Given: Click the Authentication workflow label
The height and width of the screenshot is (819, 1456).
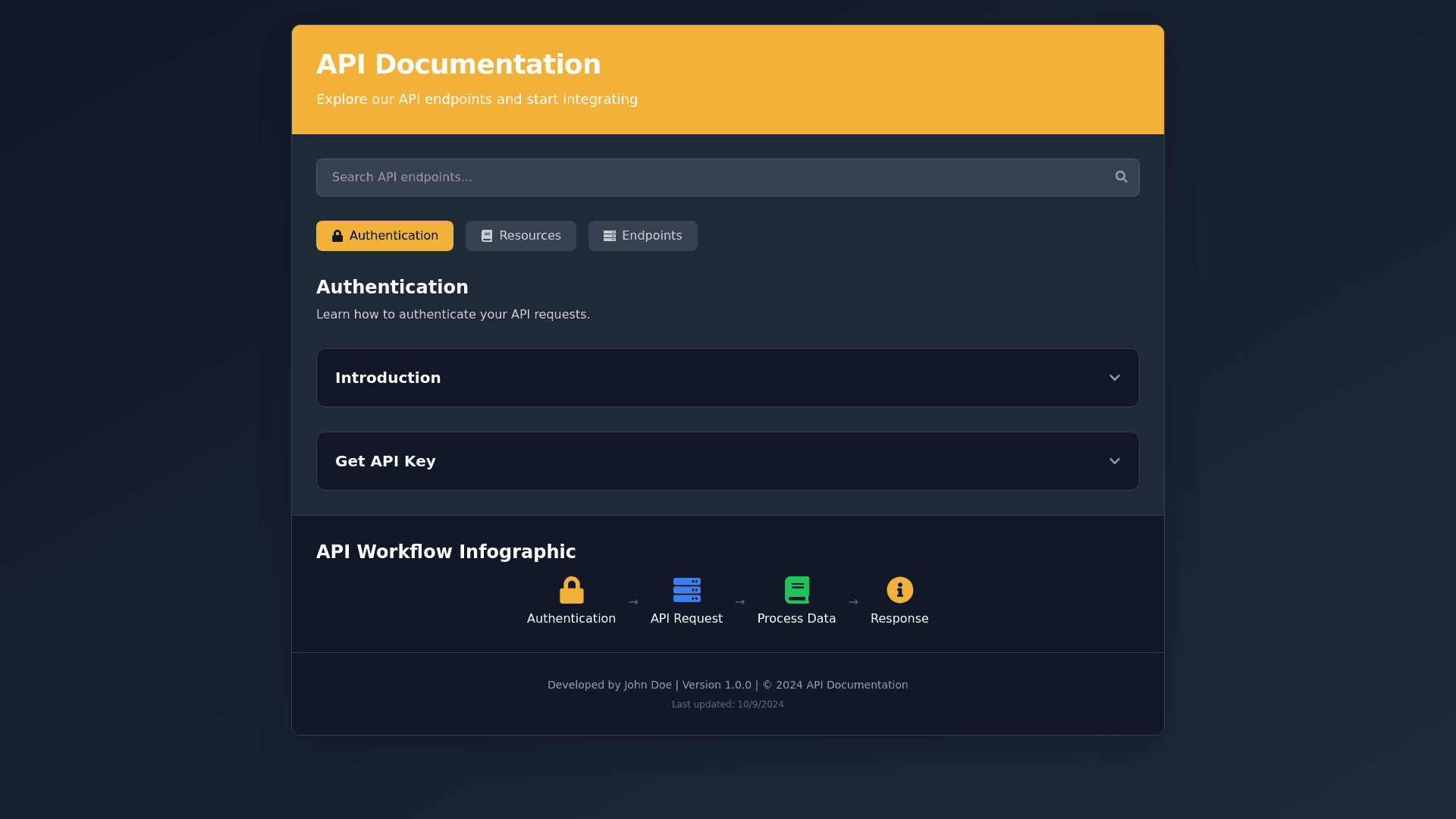Looking at the screenshot, I should pyautogui.click(x=571, y=619).
